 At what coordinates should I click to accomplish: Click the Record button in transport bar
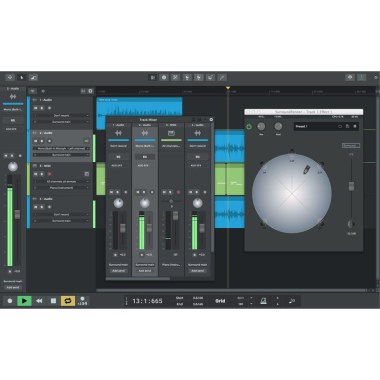[10, 301]
